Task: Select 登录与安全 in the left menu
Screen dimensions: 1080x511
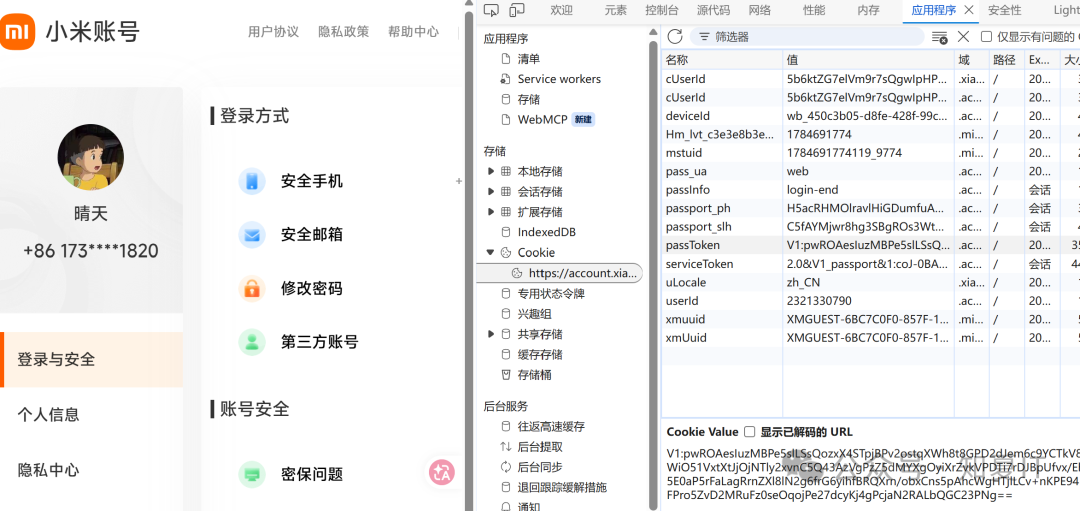Action: [x=92, y=359]
